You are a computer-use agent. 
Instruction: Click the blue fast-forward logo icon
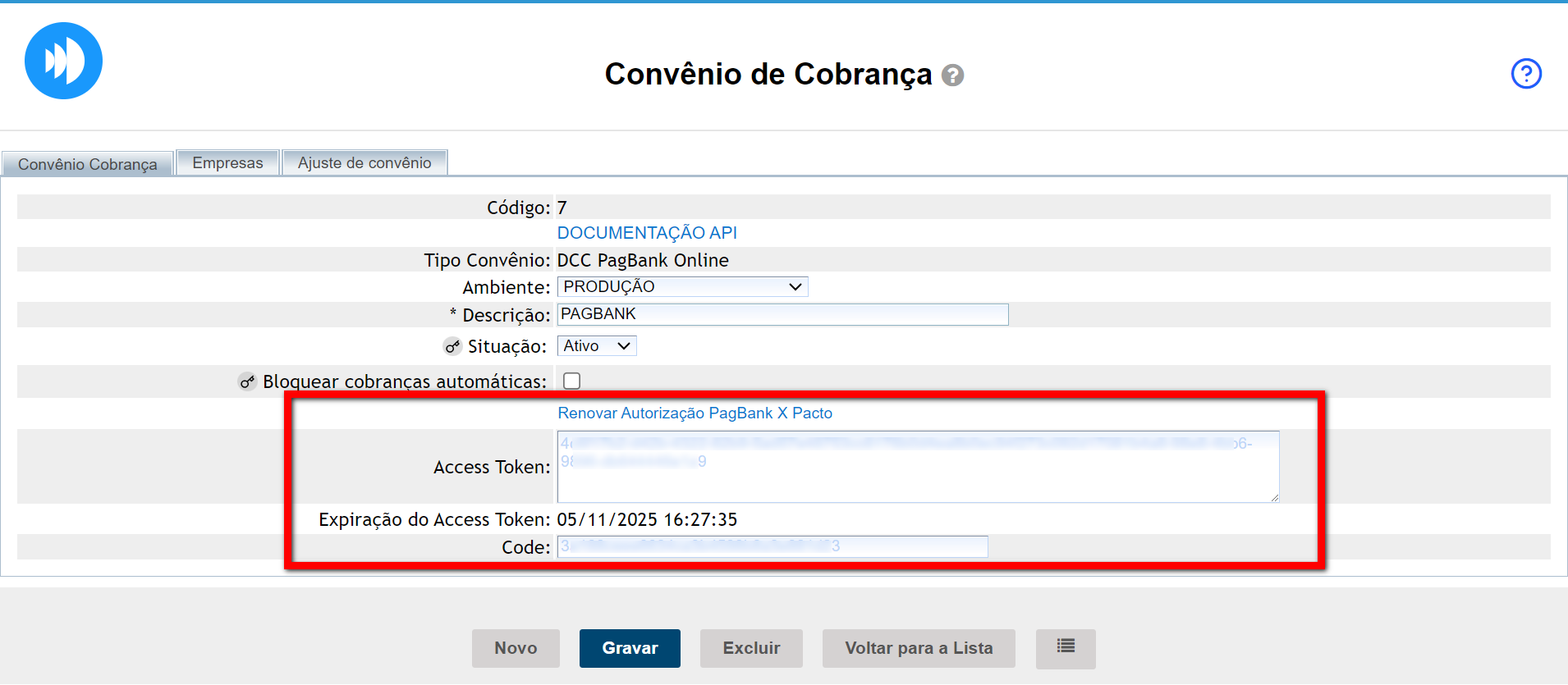63,61
